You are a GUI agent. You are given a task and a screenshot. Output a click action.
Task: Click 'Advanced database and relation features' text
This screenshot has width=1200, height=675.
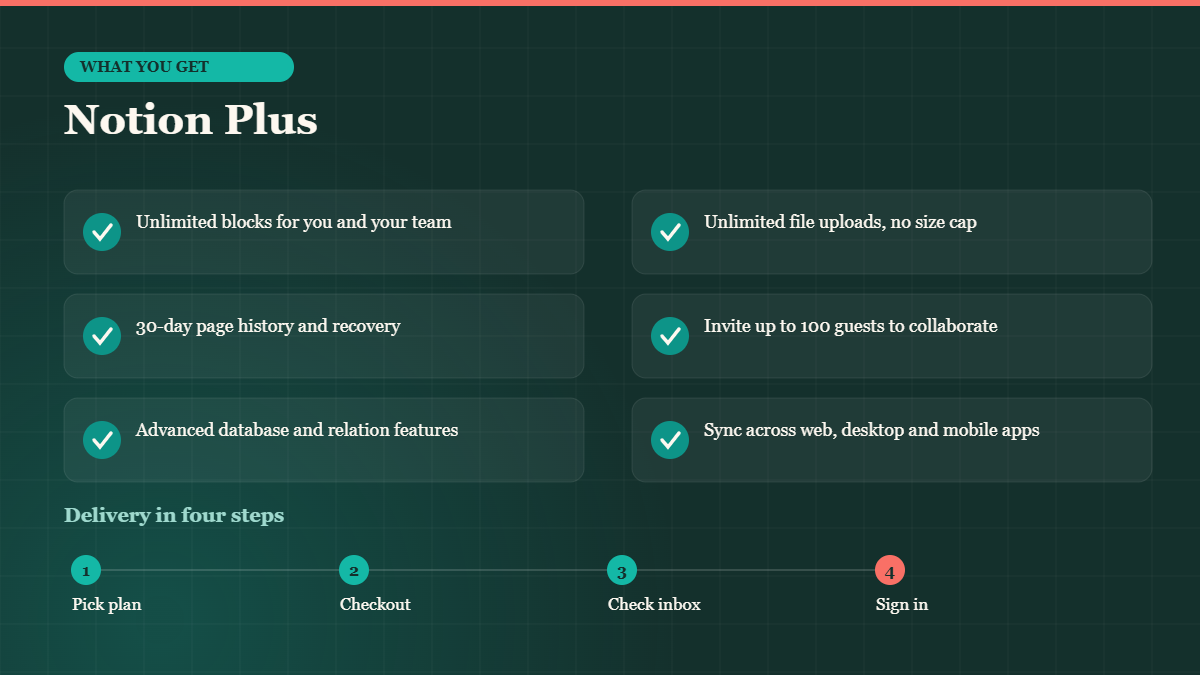[297, 430]
